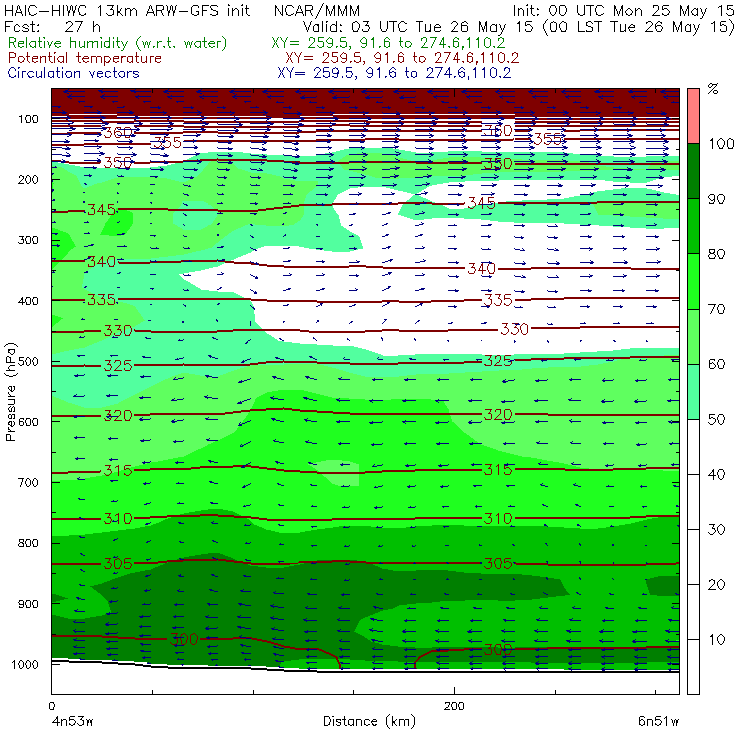Click the colorbar '20' value label
This screenshot has height=740, width=740.
[717, 585]
